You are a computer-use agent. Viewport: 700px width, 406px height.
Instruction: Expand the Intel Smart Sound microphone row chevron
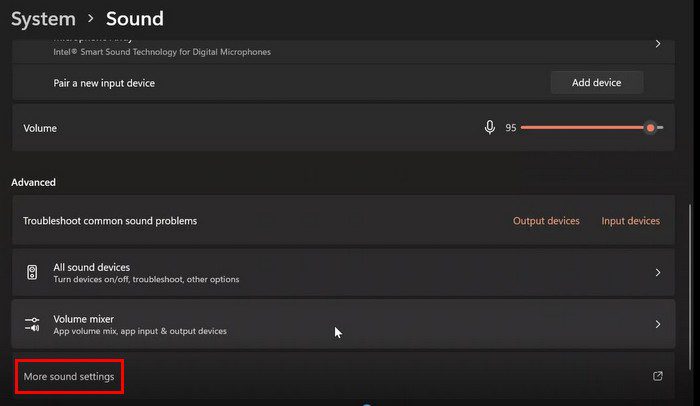tap(657, 44)
